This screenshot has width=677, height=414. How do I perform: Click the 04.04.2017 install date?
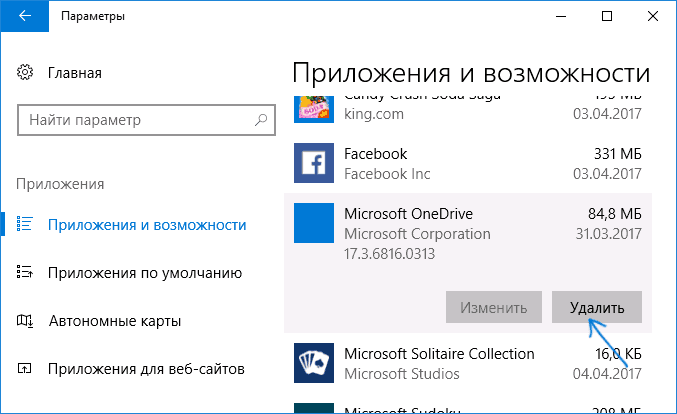607,373
